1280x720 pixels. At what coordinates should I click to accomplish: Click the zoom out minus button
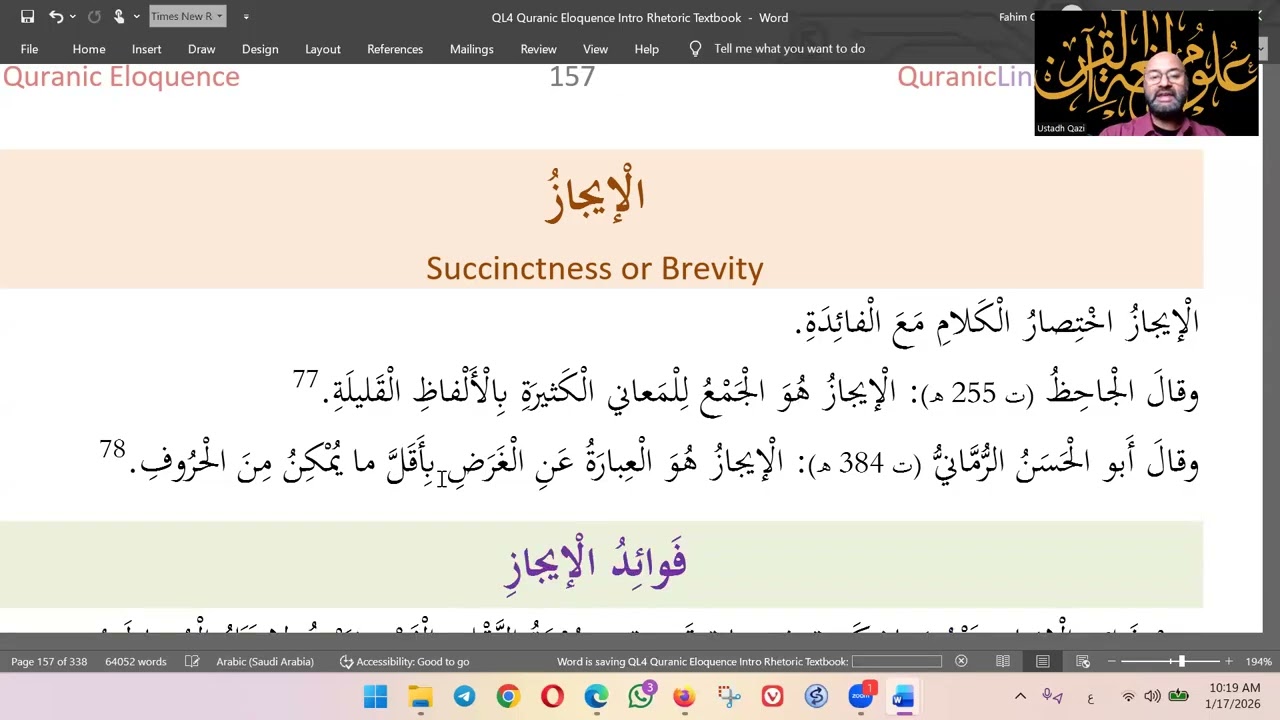(1109, 661)
